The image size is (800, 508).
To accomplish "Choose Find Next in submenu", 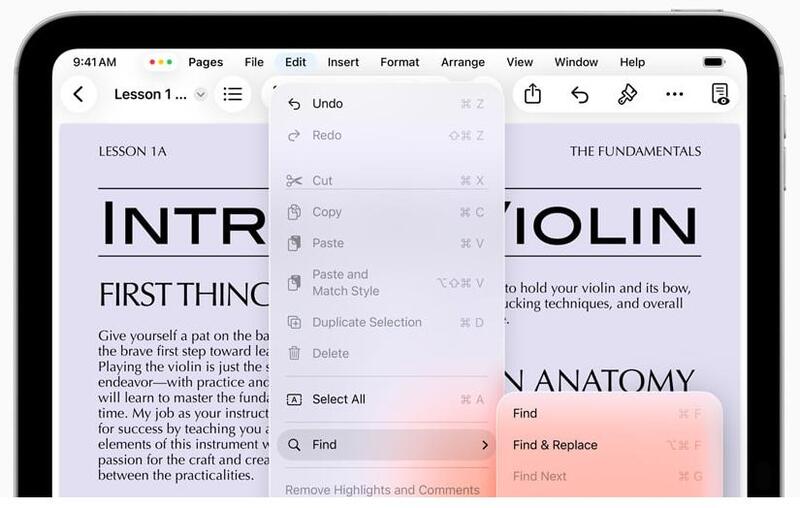I will click(609, 476).
